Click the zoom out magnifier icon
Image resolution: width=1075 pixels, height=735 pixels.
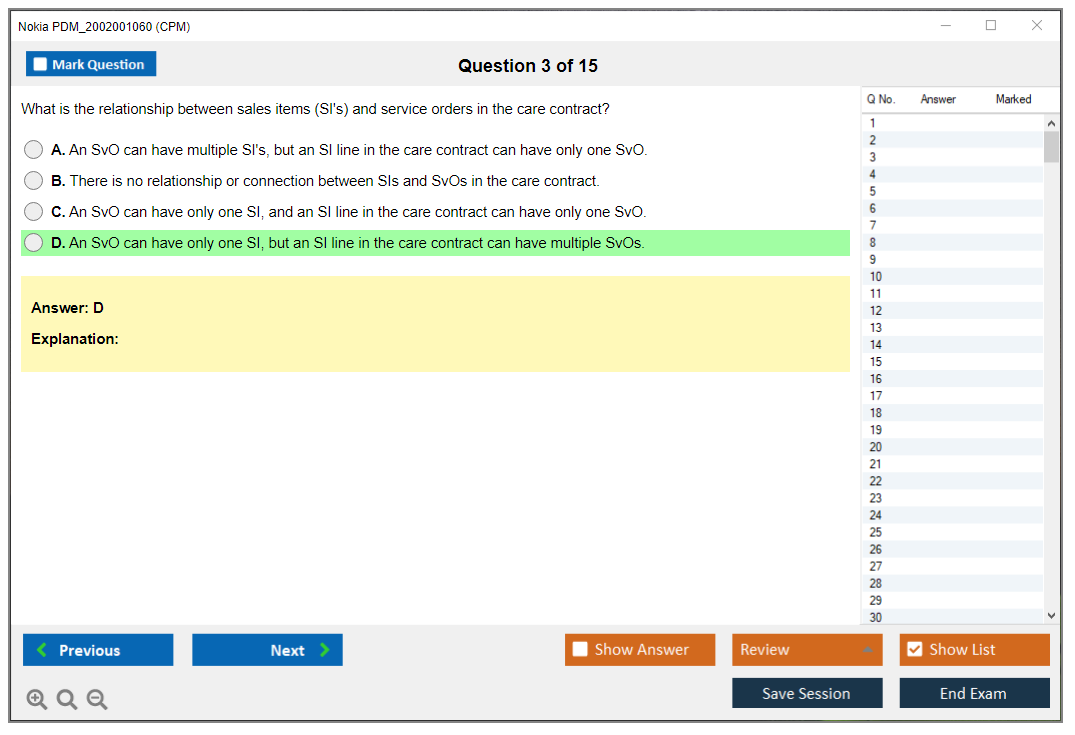[x=97, y=699]
